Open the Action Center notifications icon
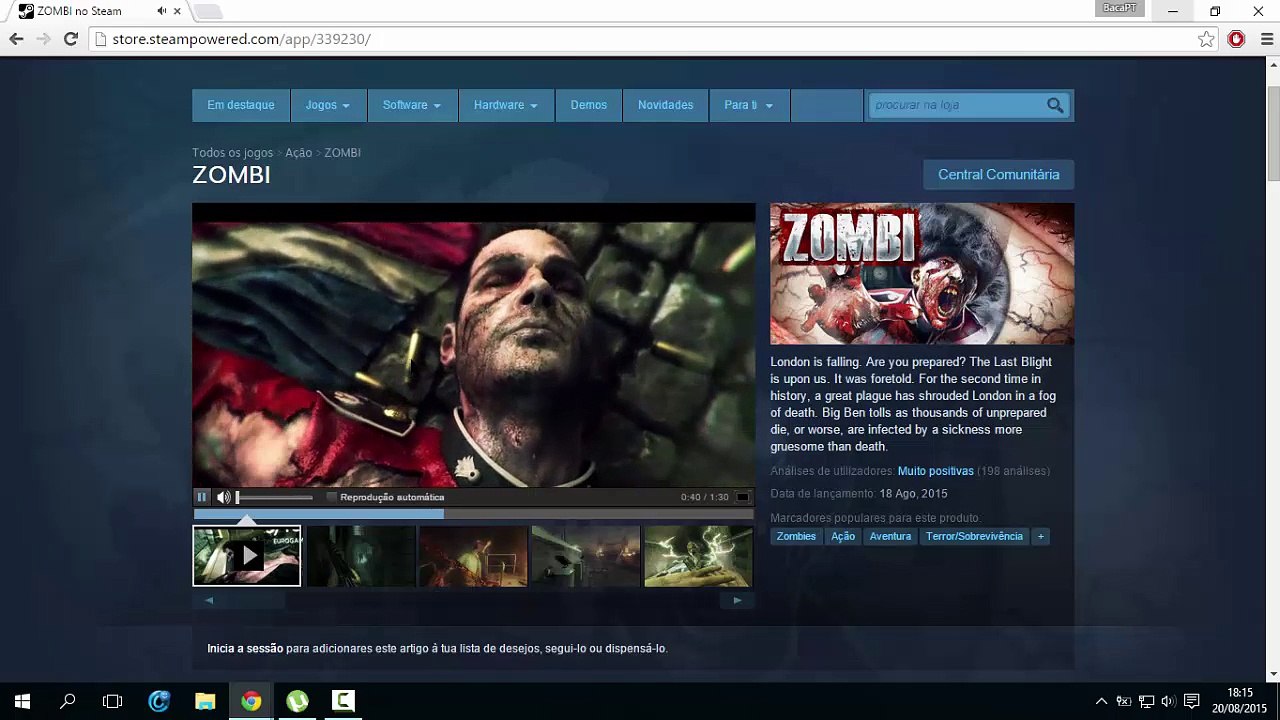1280x720 pixels. tap(1191, 701)
